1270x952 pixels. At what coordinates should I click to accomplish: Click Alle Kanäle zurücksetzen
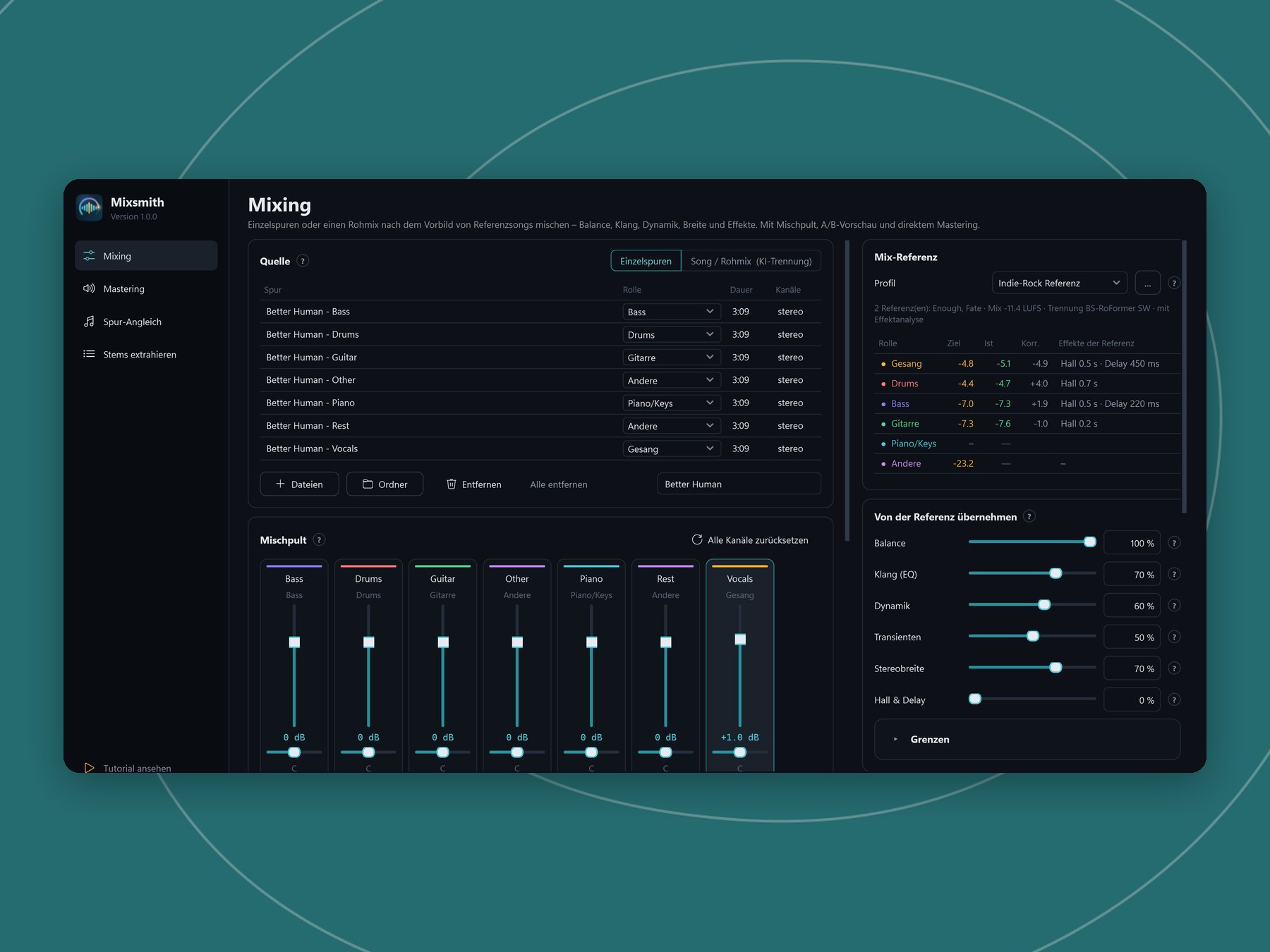pyautogui.click(x=750, y=540)
